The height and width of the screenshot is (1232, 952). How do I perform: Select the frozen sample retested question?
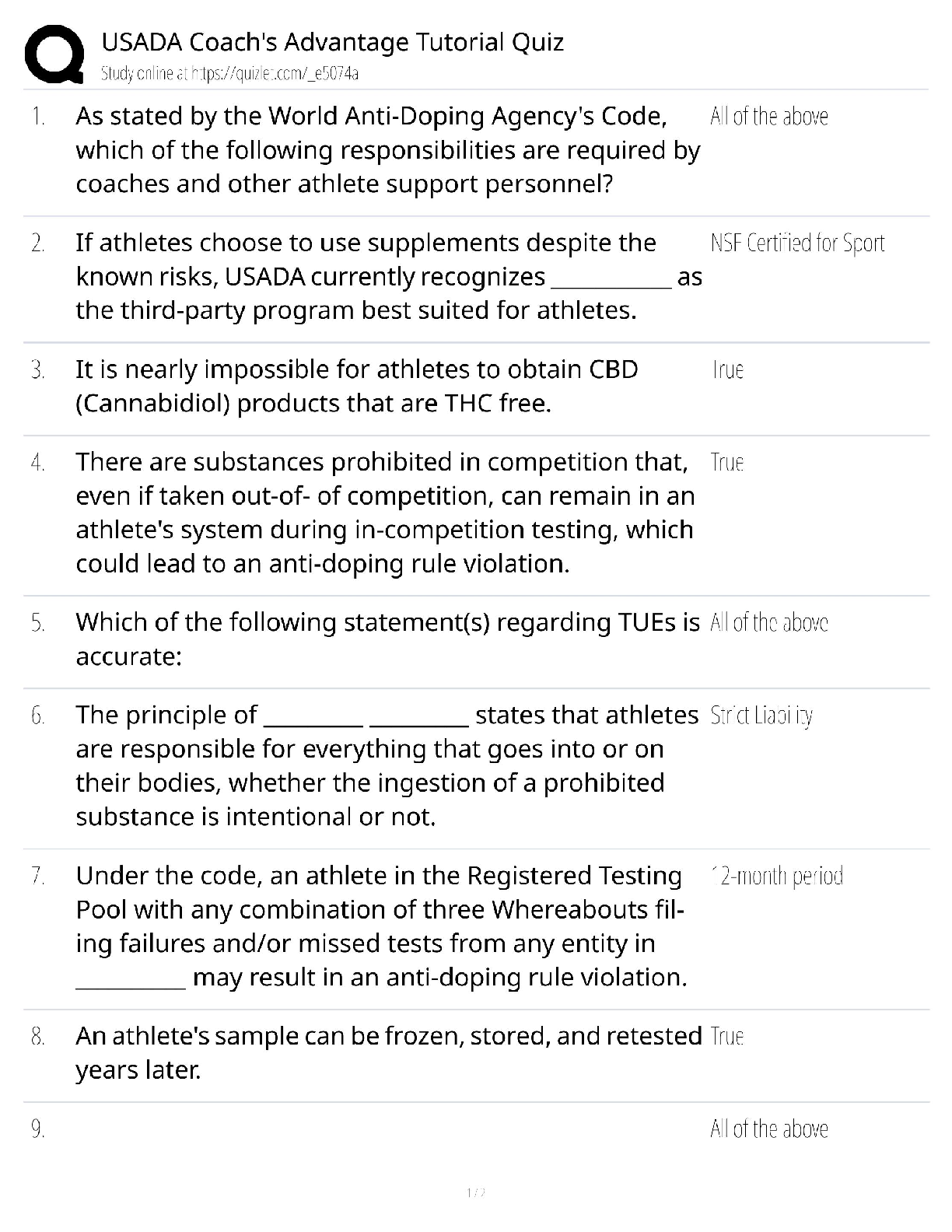388,1052
